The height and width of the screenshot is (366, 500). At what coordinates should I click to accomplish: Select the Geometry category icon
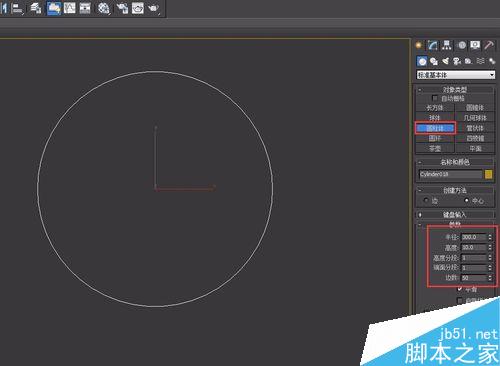tap(422, 61)
